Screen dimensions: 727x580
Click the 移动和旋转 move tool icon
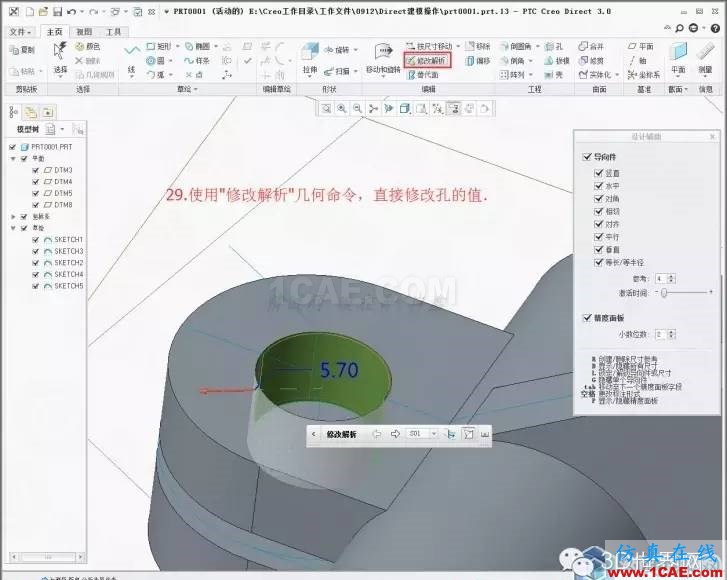pos(383,51)
